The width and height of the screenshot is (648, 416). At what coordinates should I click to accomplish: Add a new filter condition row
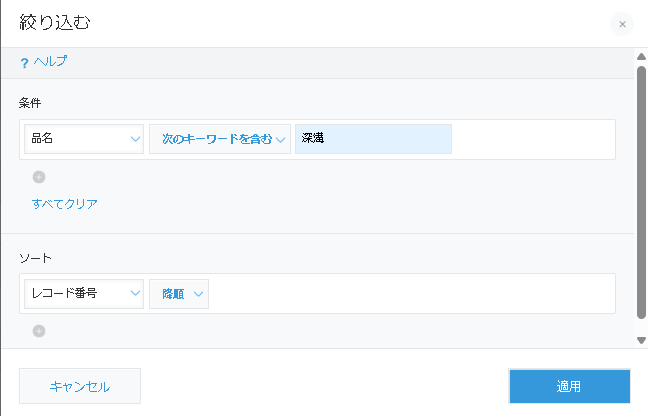tap(39, 177)
